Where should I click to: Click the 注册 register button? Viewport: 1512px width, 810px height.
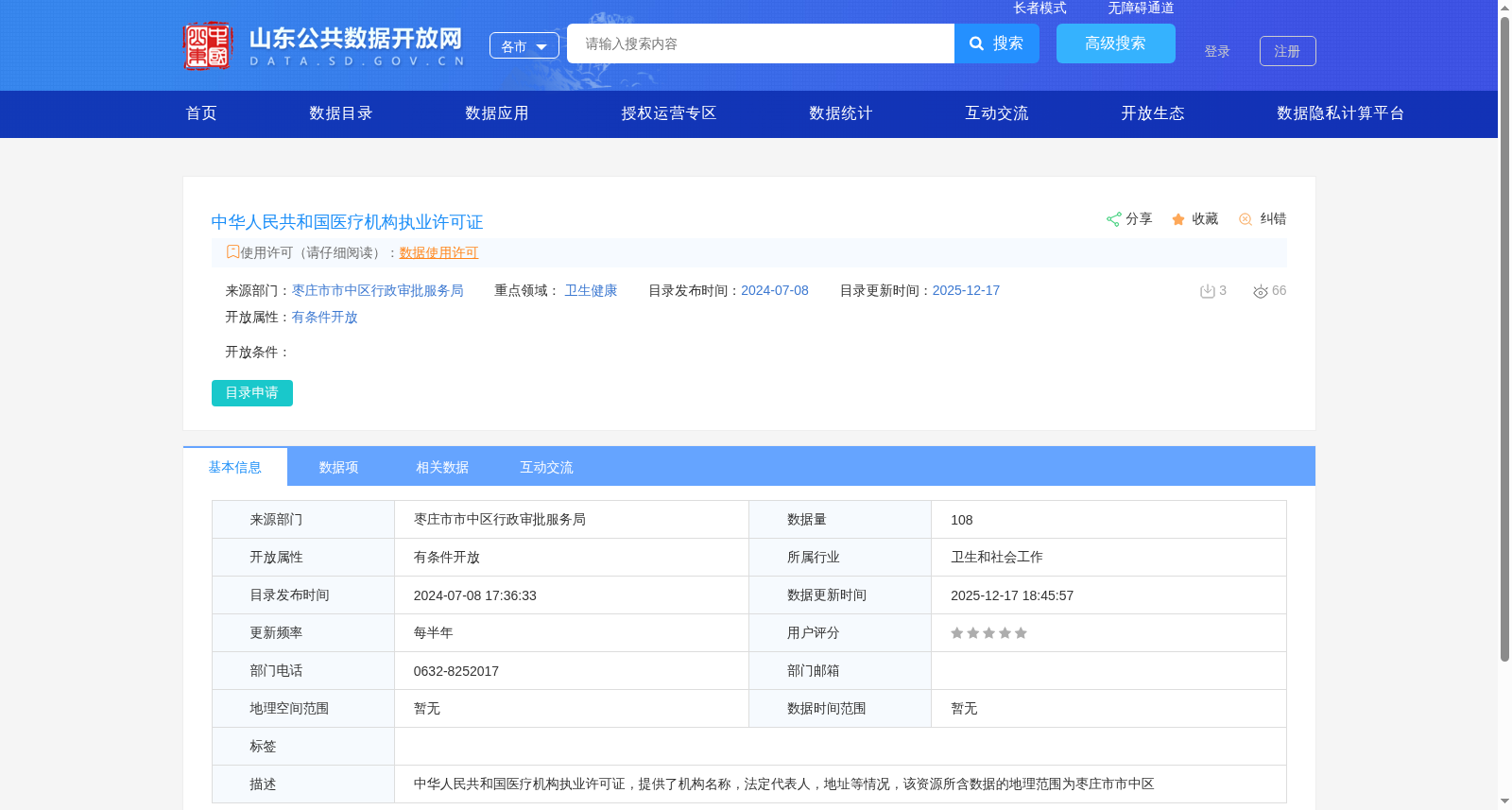pos(1288,51)
